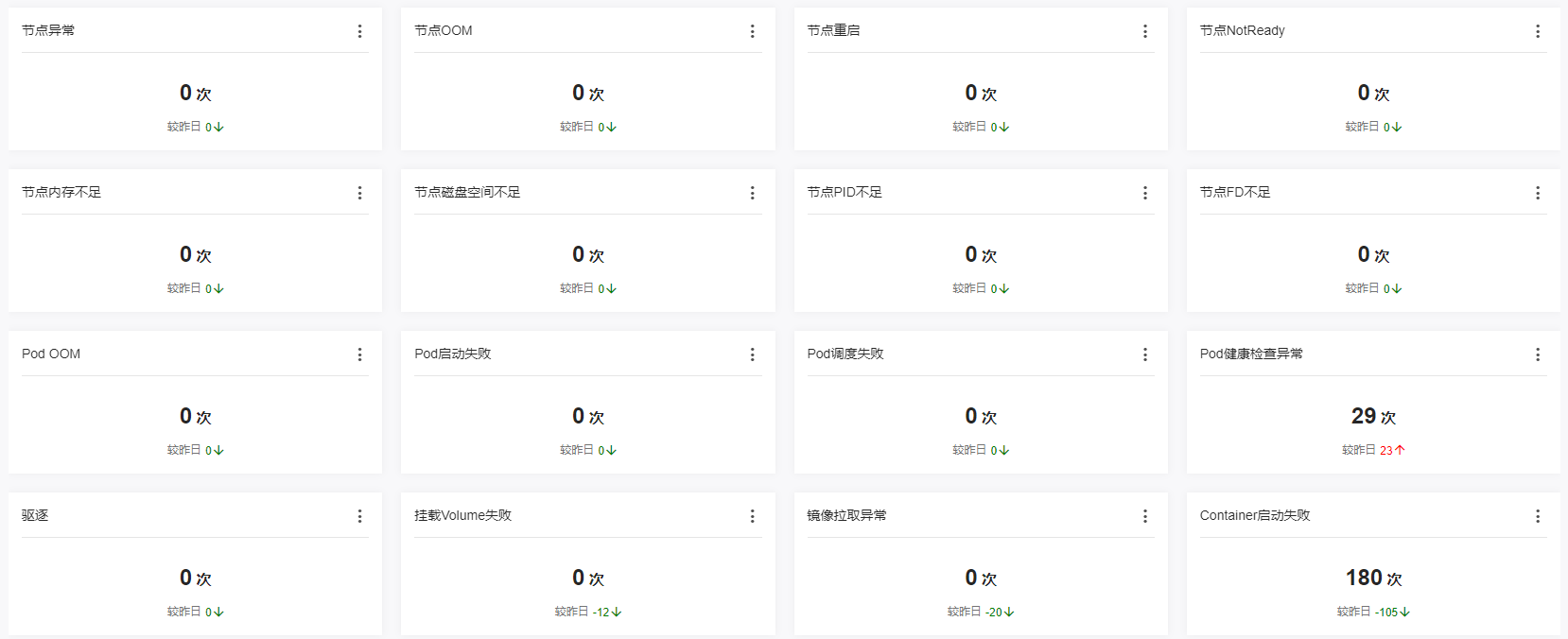Open the 节点内存不足 card options menu

tap(359, 193)
